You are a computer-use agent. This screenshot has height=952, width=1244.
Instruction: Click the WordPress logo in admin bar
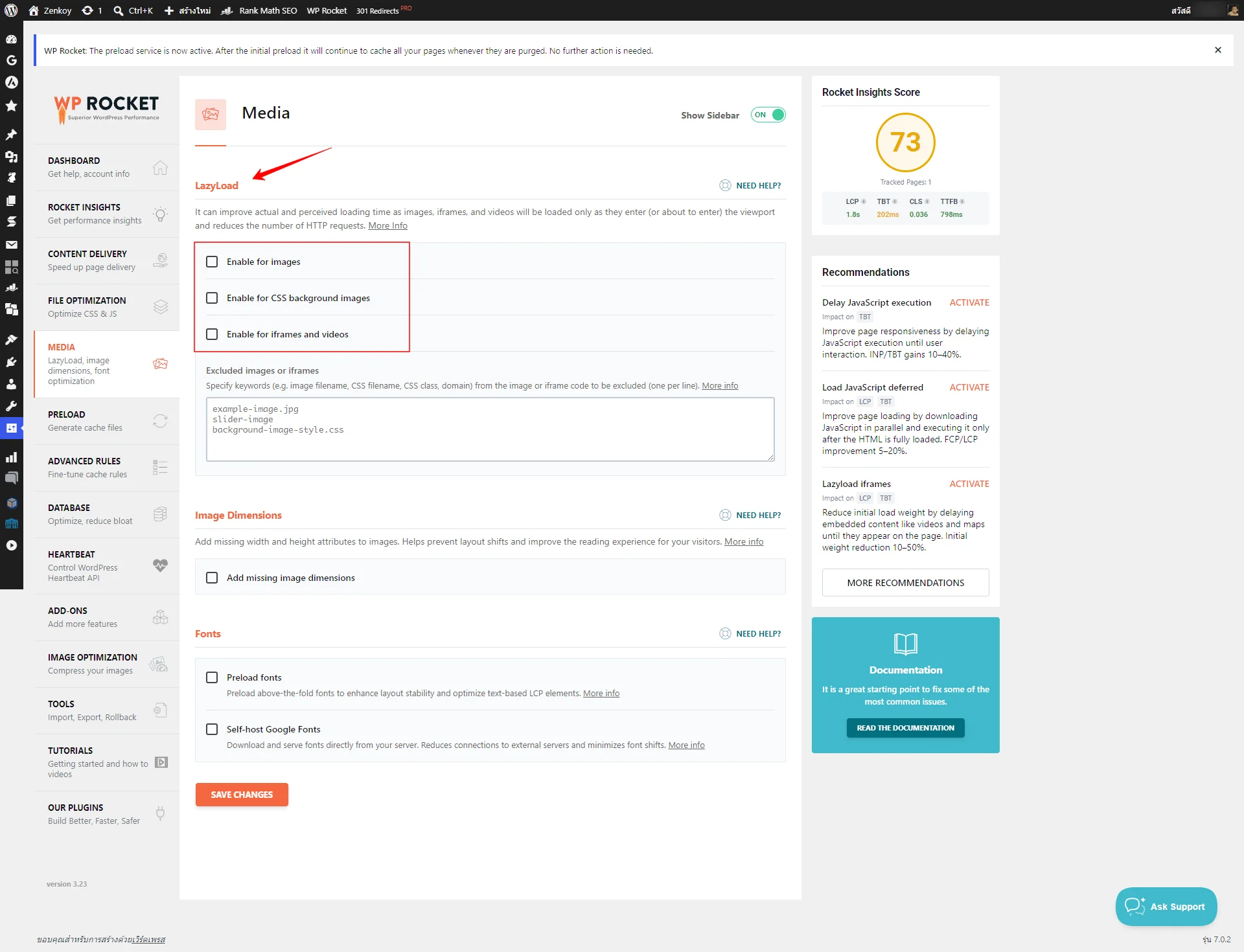point(11,10)
